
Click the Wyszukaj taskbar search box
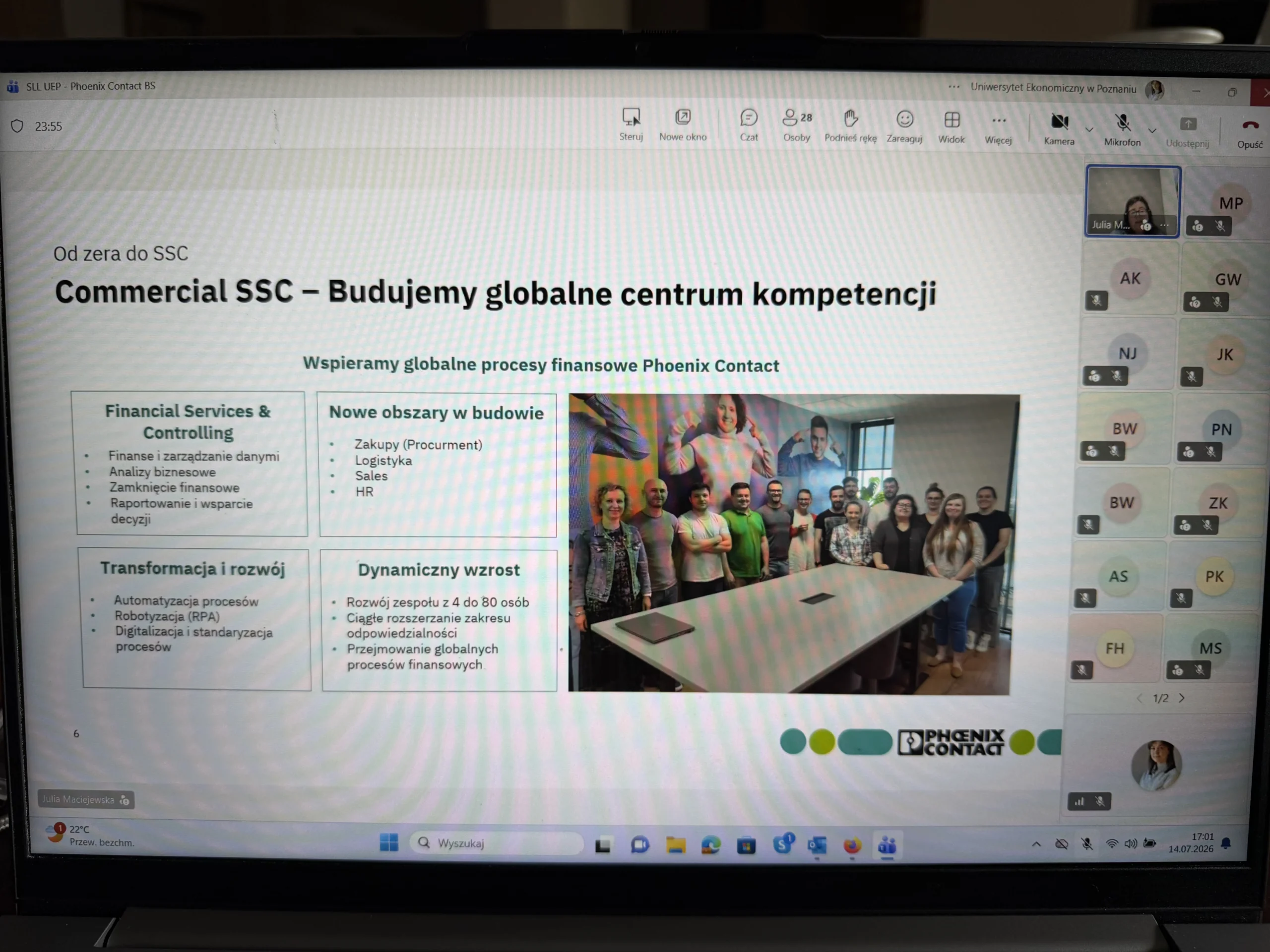click(497, 843)
